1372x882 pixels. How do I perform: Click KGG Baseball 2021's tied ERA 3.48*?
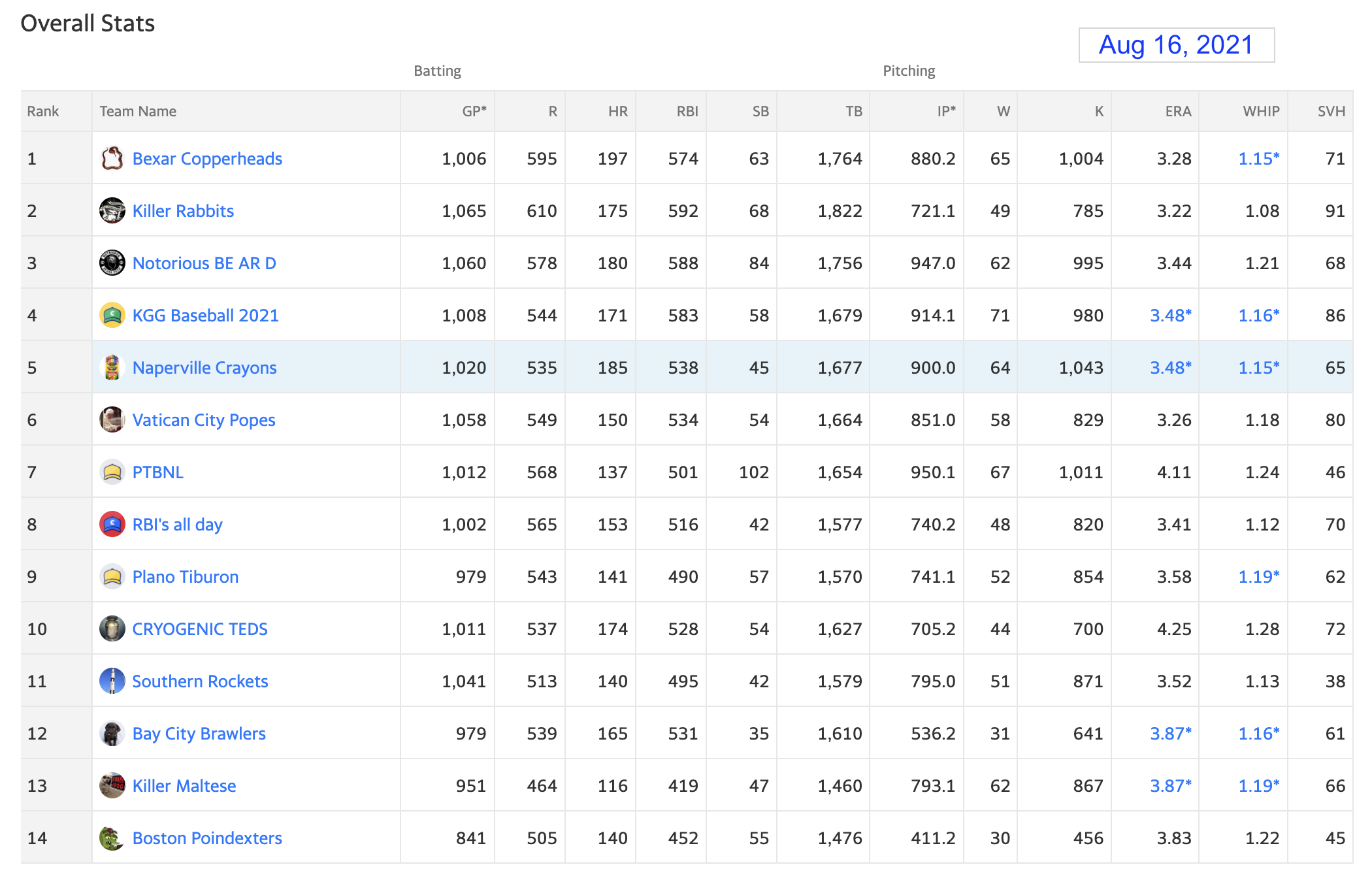coord(1171,316)
